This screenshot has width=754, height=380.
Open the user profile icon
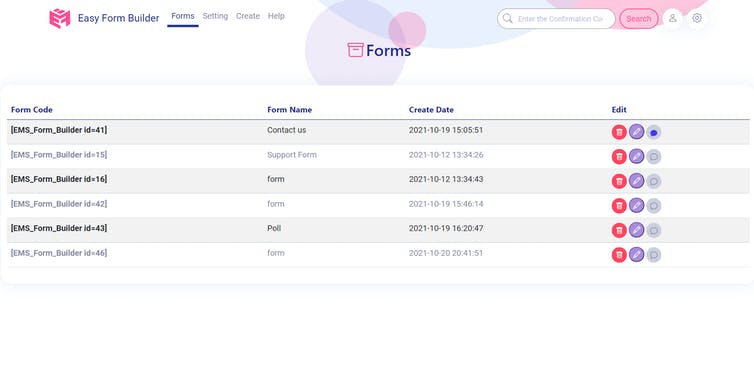pos(672,18)
